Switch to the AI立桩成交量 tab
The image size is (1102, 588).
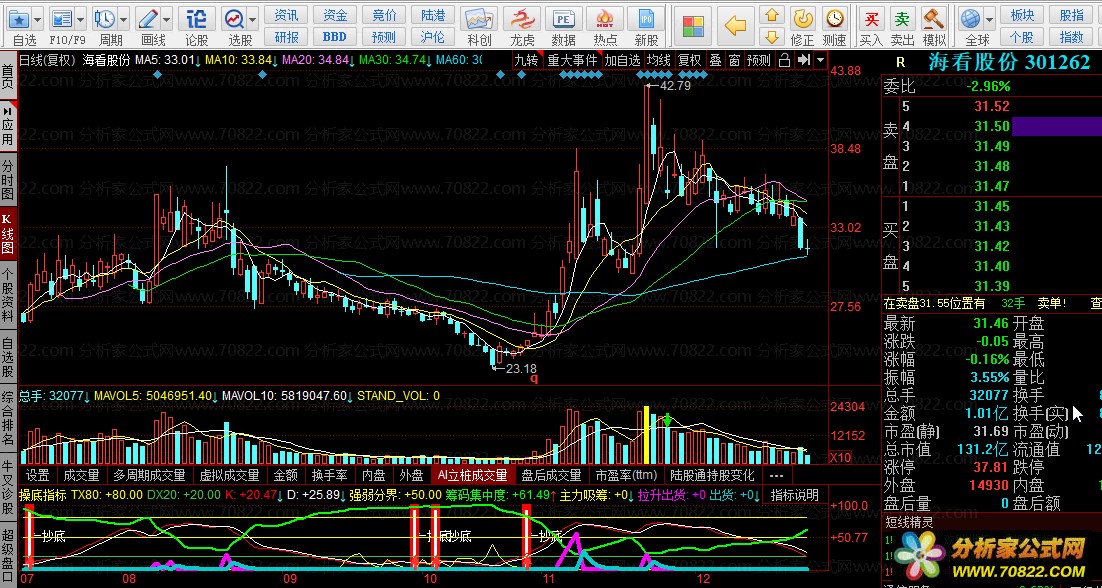pyautogui.click(x=472, y=476)
